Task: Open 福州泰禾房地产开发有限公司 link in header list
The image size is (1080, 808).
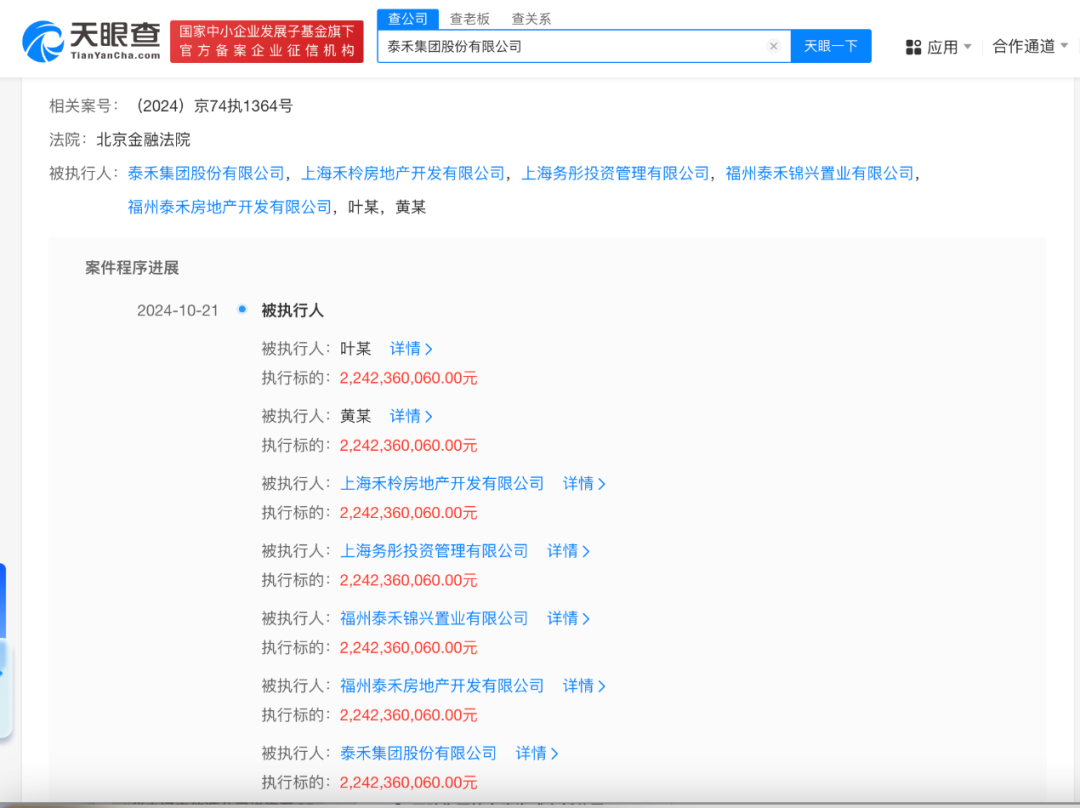Action: [229, 207]
